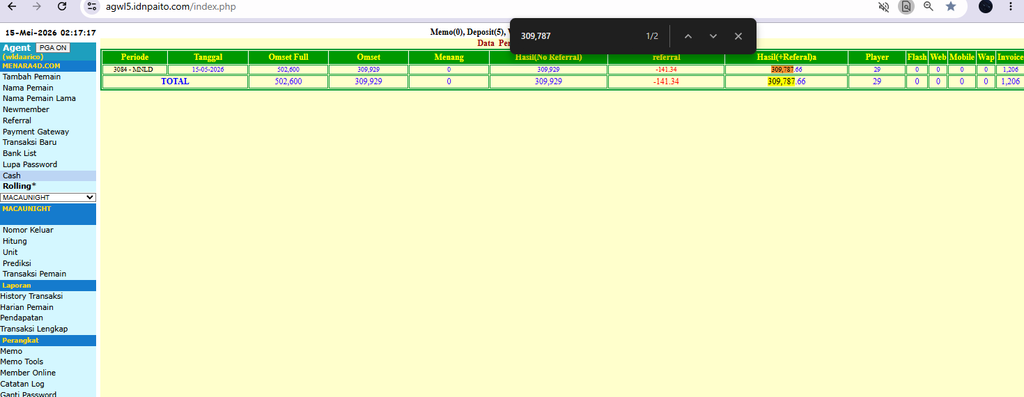Open Harian Pemain report

click(27, 308)
